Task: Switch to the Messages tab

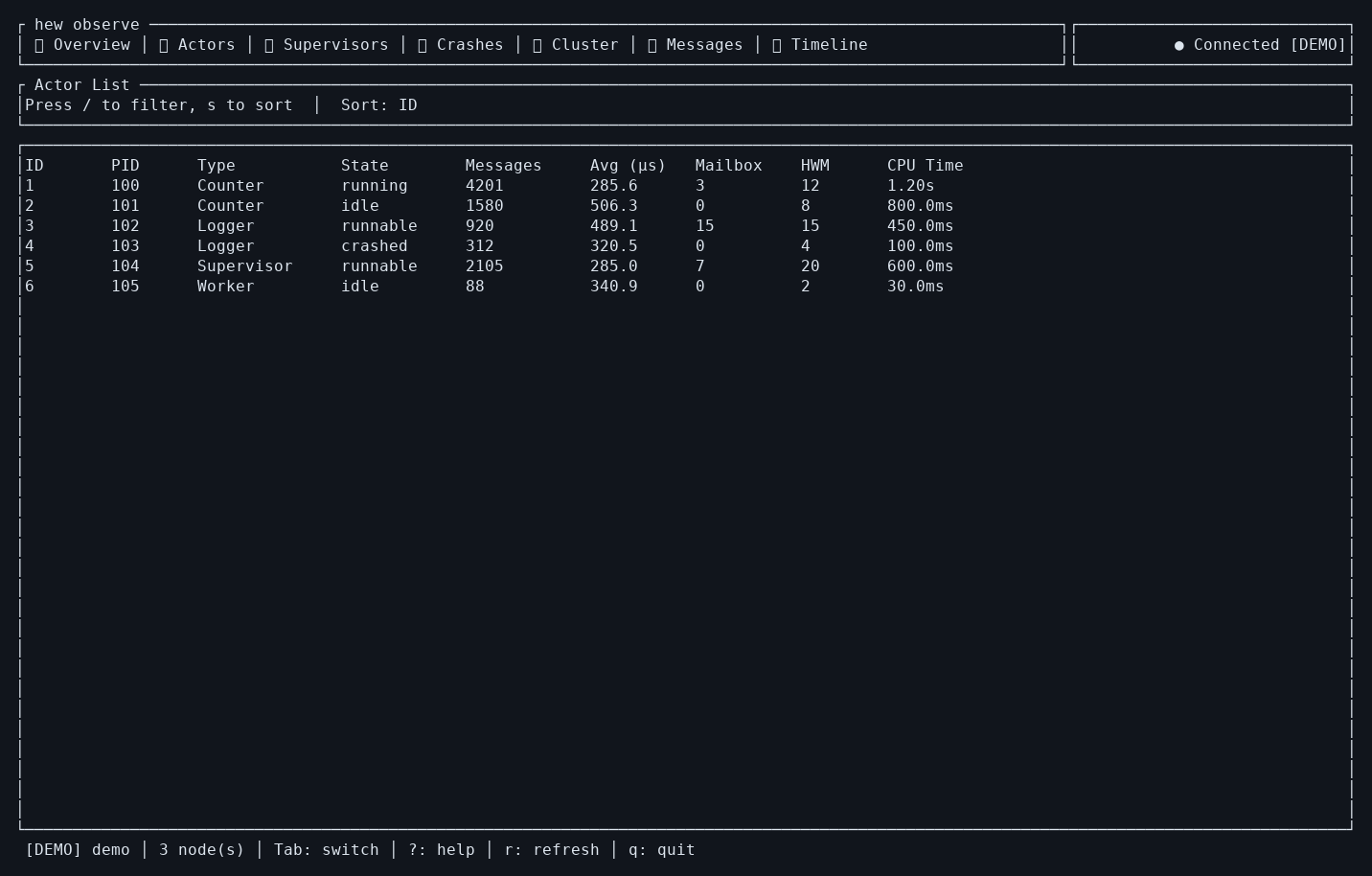Action: [696, 45]
